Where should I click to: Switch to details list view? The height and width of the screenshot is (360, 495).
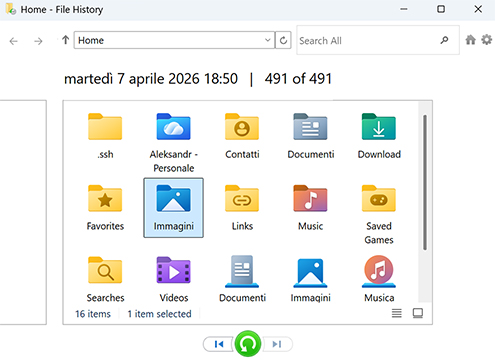pyautogui.click(x=397, y=313)
